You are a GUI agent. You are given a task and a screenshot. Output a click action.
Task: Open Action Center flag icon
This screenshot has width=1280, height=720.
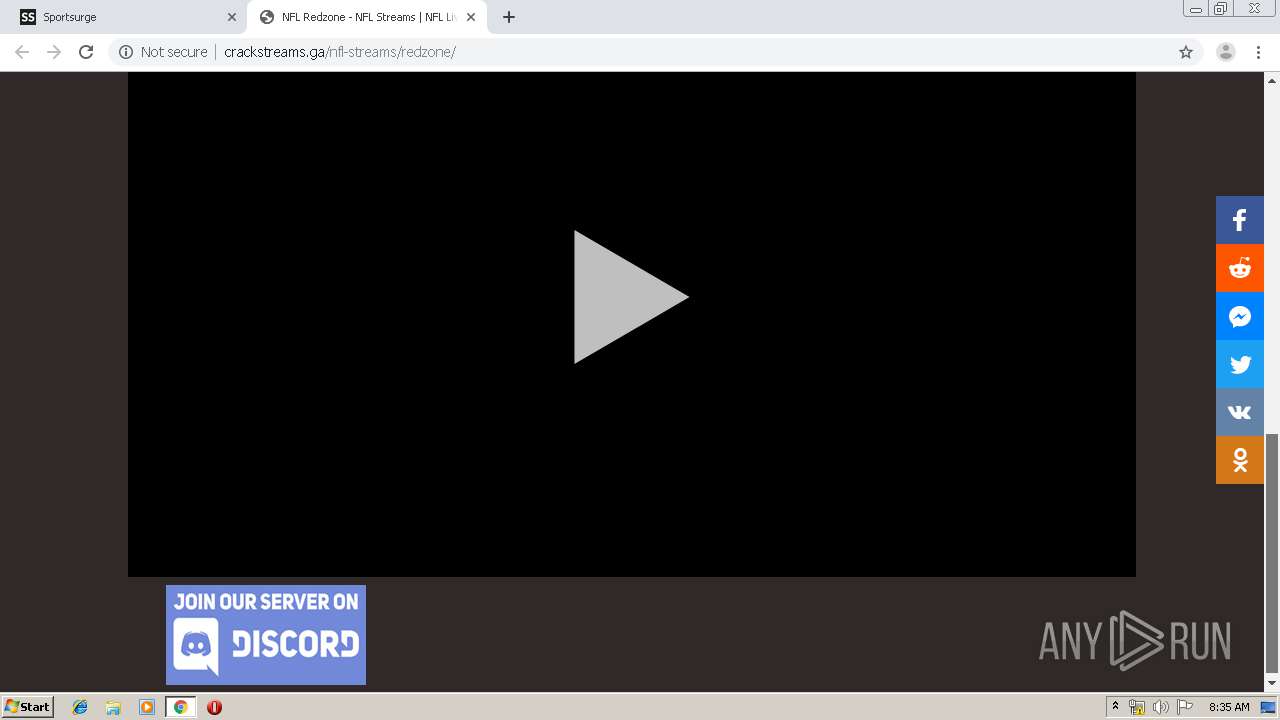[1185, 707]
